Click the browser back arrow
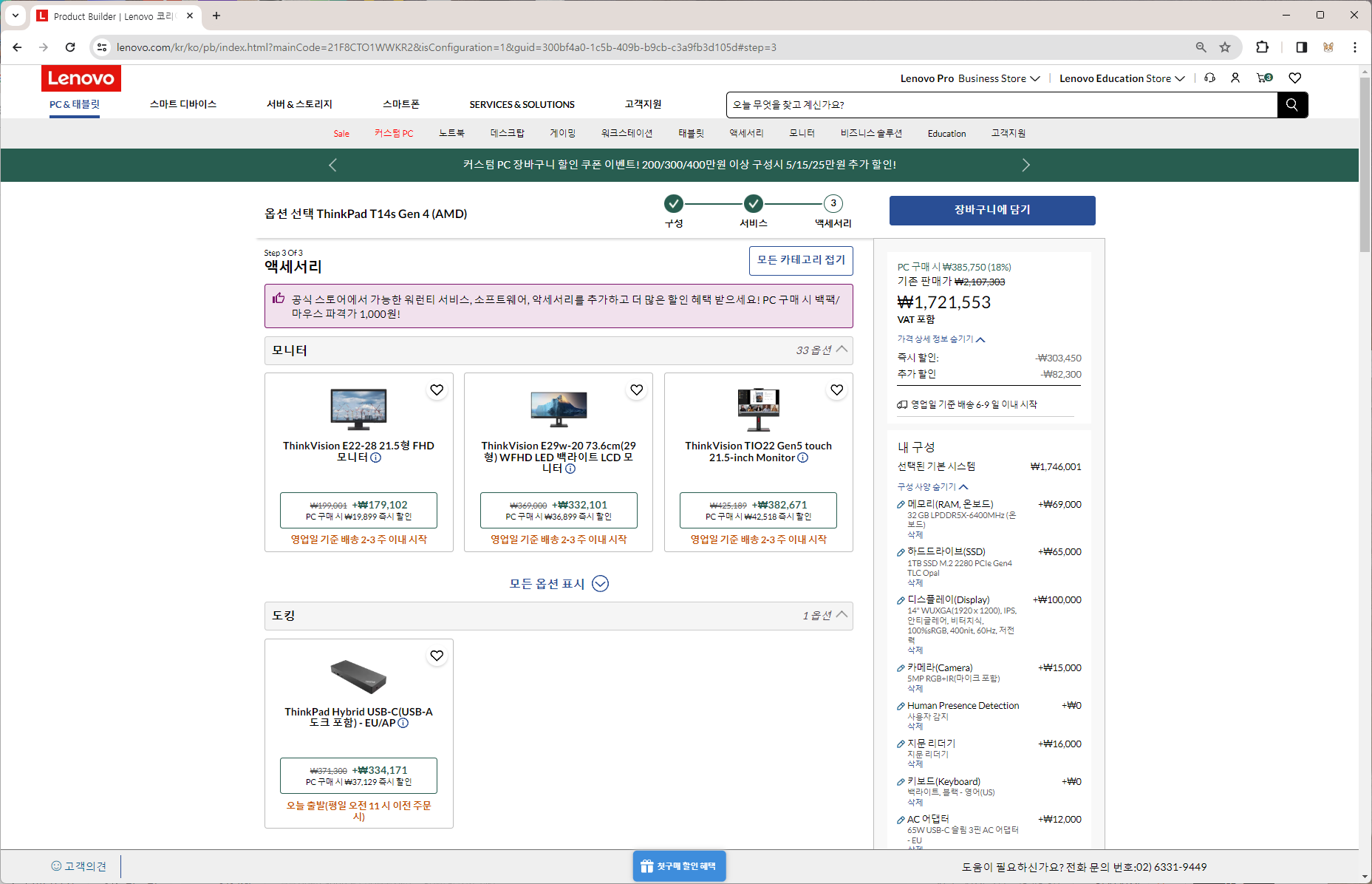This screenshot has height=884, width=1372. [x=18, y=47]
